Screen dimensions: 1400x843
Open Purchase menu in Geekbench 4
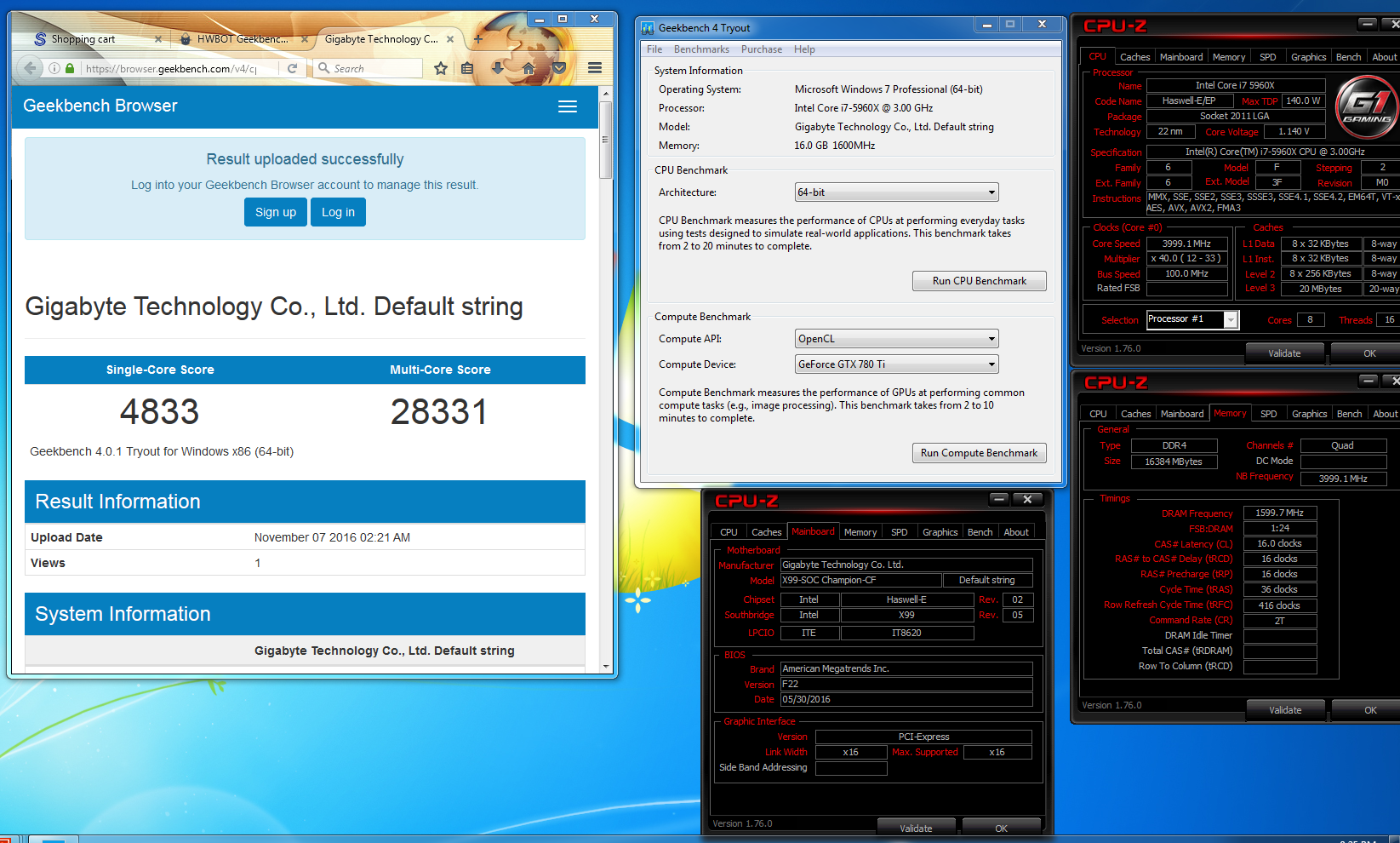[x=762, y=49]
